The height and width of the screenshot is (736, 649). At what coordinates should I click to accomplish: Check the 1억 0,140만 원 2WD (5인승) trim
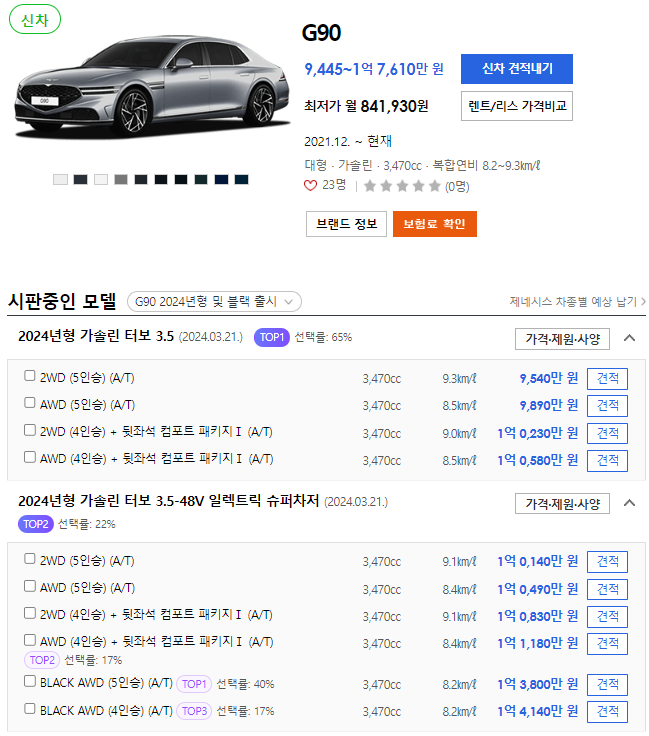30,559
